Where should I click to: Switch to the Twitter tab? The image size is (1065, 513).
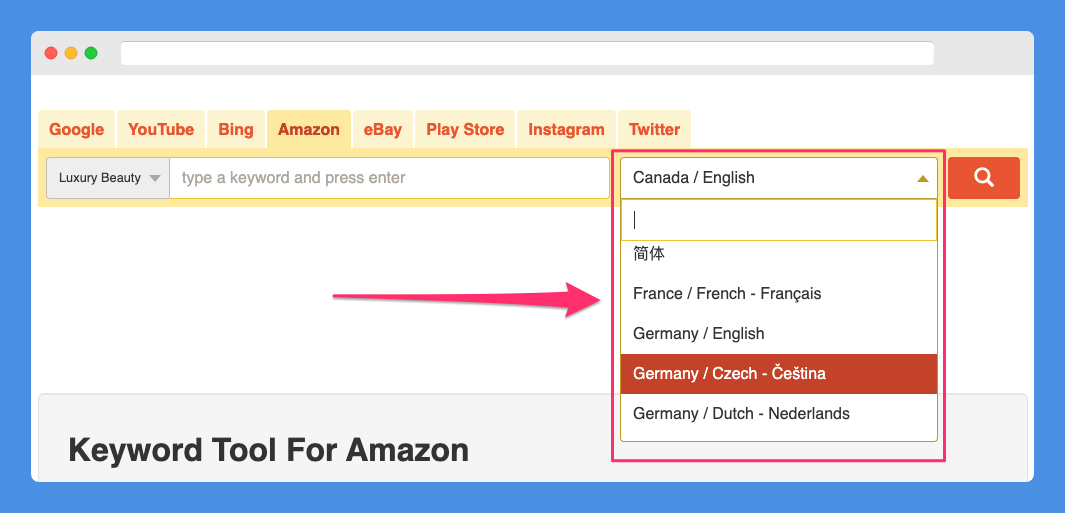[x=654, y=129]
